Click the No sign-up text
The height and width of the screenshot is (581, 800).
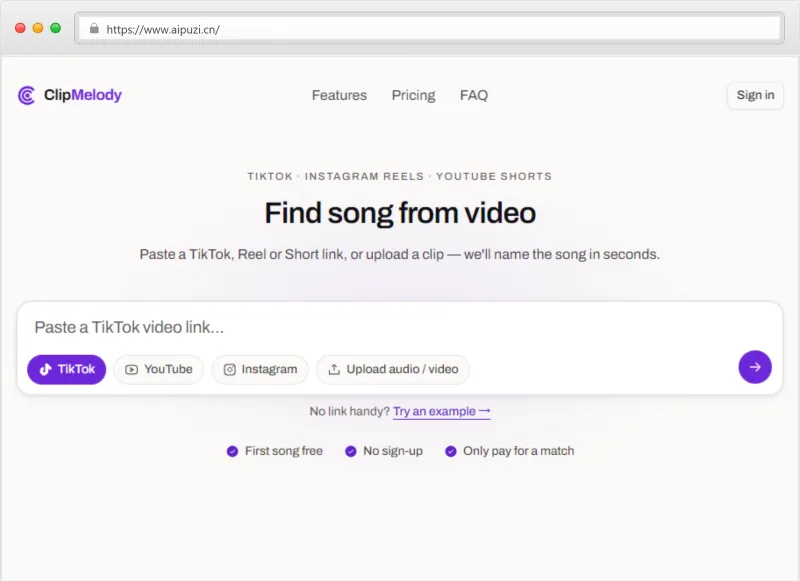[393, 451]
